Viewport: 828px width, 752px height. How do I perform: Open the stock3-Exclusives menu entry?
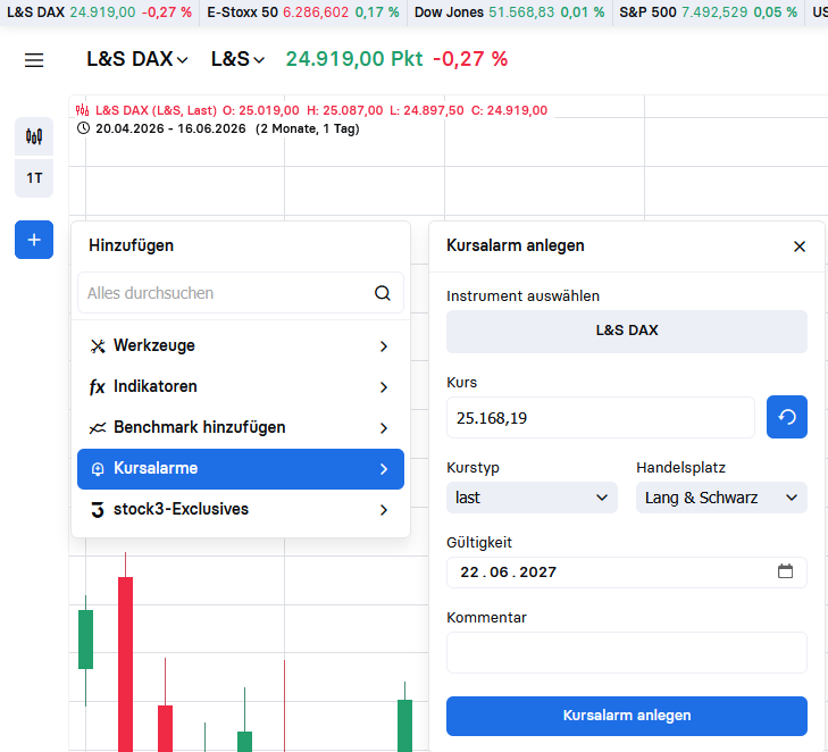(240, 510)
